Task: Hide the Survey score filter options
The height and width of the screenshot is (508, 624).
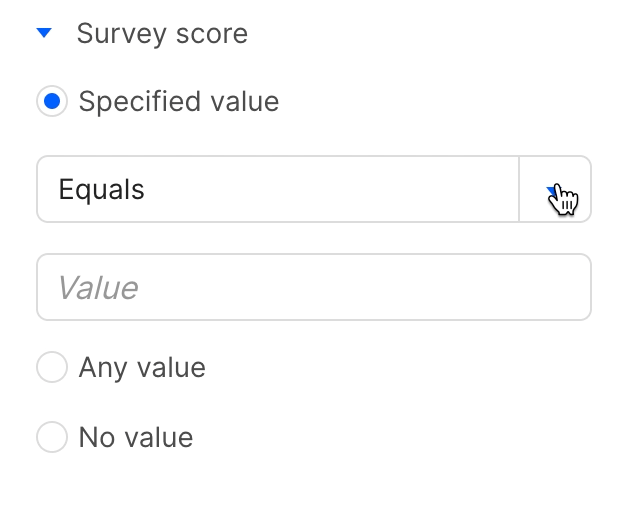Action: pos(44,33)
